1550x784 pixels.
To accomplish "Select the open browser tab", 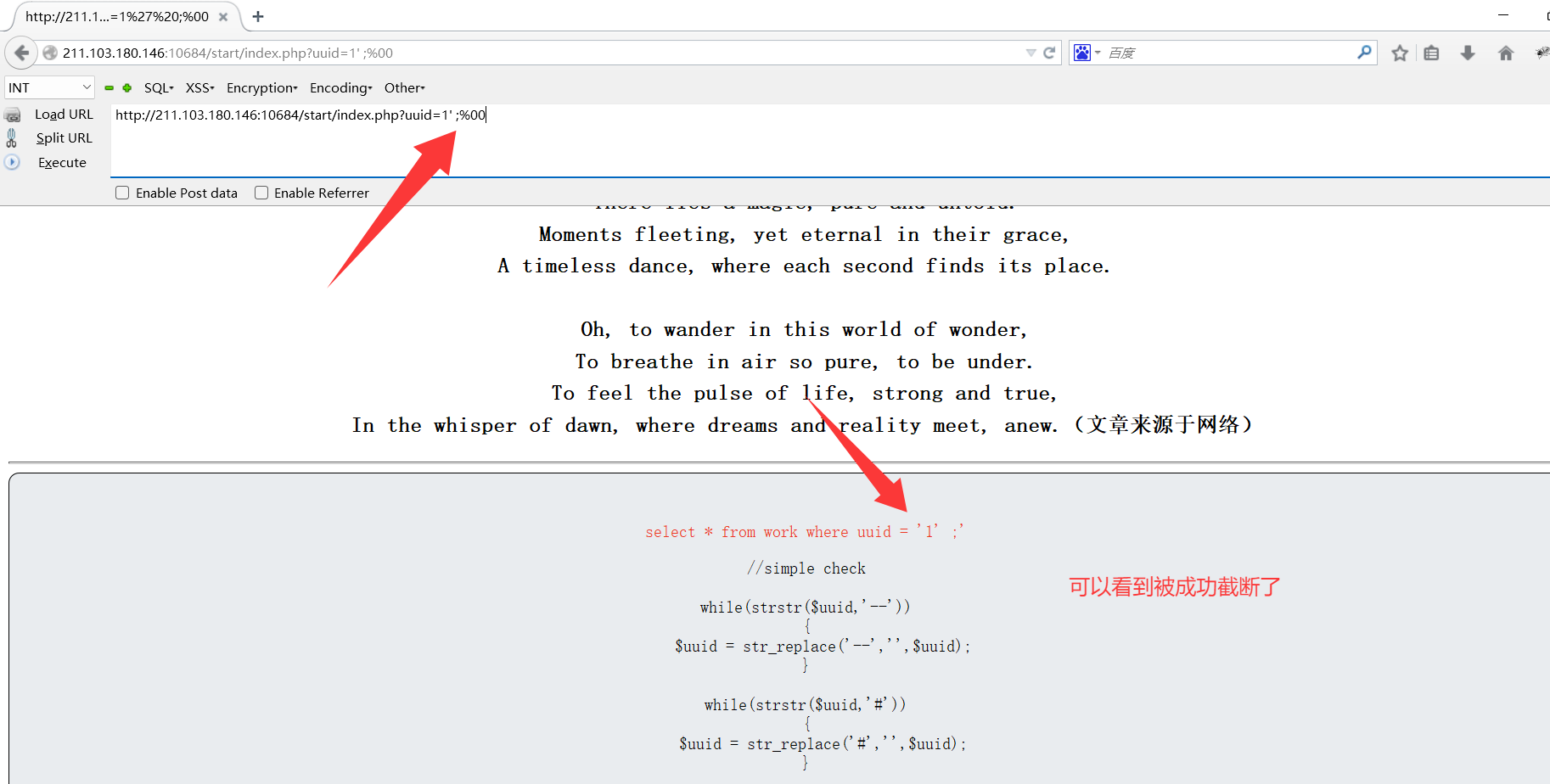I will 126,17.
